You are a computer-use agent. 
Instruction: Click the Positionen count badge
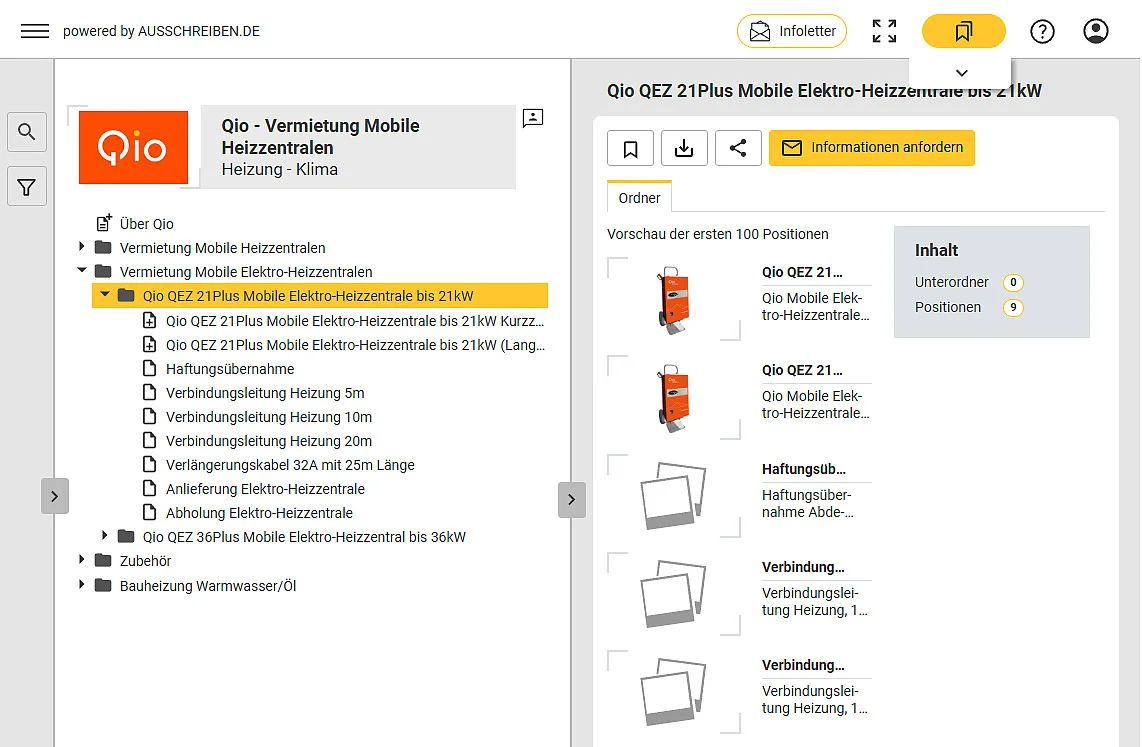(1012, 307)
